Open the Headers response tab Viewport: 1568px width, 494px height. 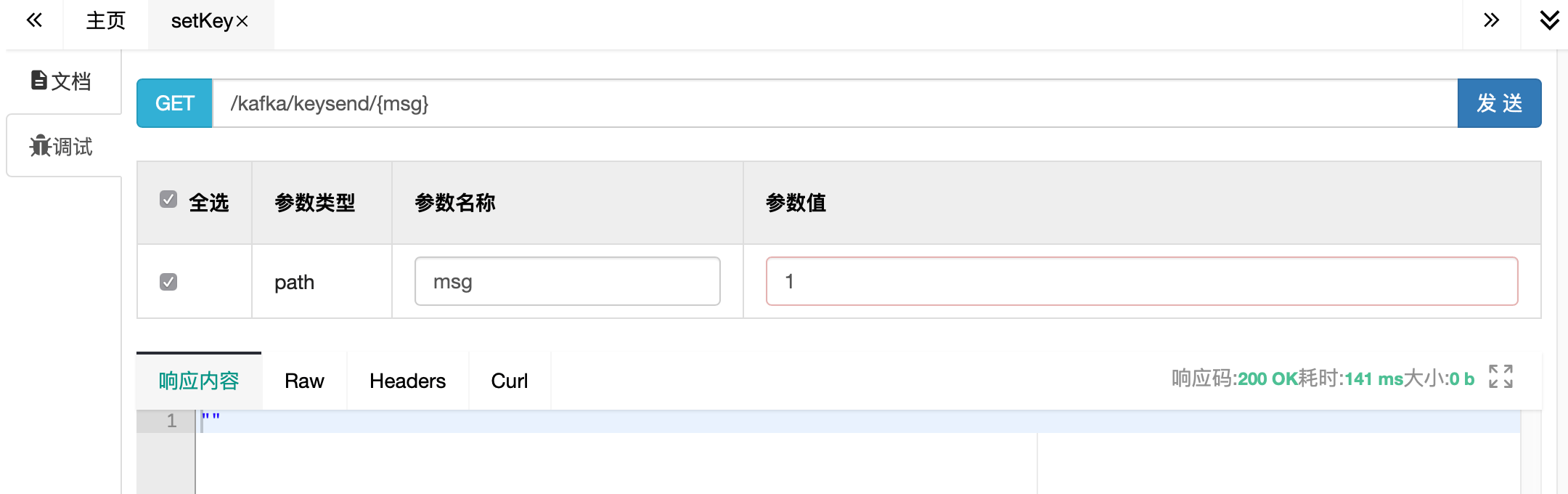pyautogui.click(x=407, y=381)
